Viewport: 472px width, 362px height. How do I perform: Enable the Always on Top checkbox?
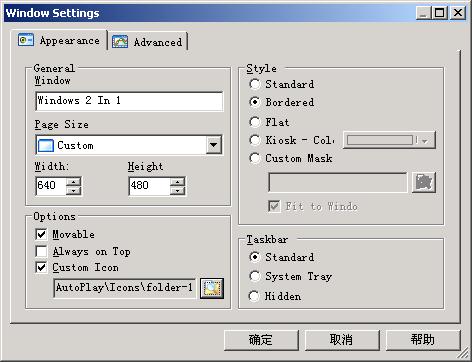coord(41,251)
